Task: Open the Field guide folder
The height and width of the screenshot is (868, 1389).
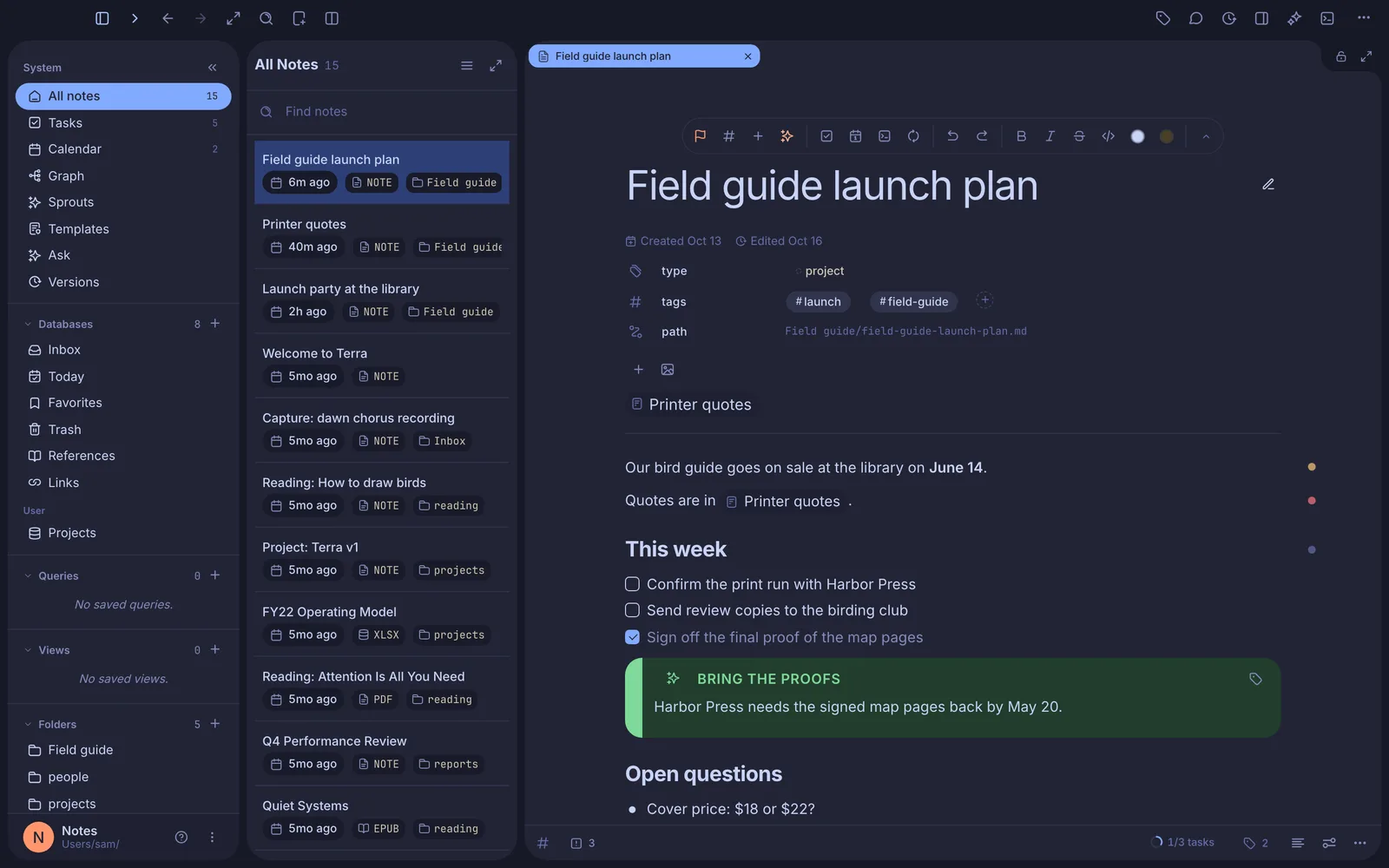Action: [x=123, y=750]
